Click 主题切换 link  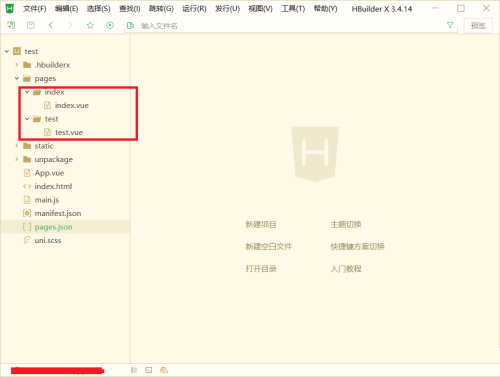[346, 225]
